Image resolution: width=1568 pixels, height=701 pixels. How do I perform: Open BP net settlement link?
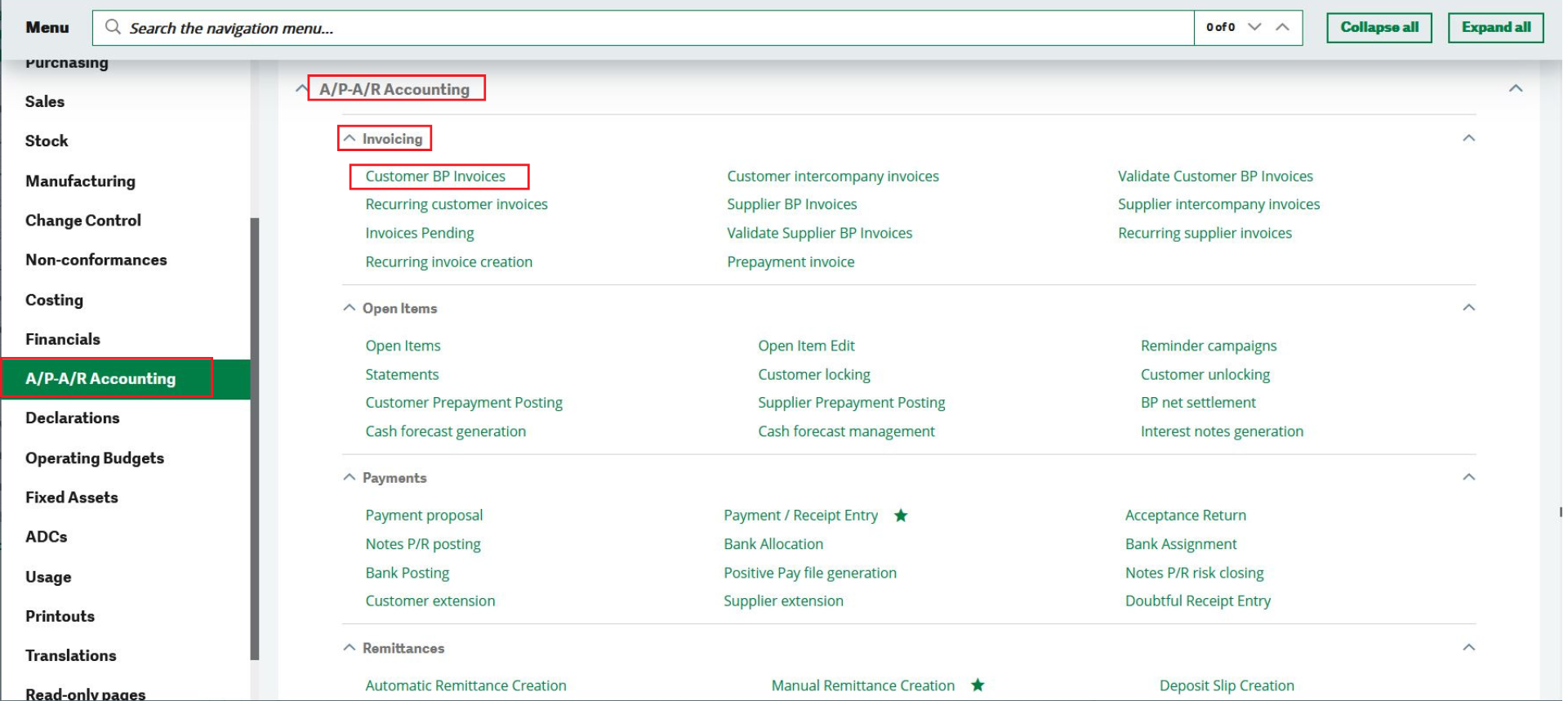[1198, 403]
